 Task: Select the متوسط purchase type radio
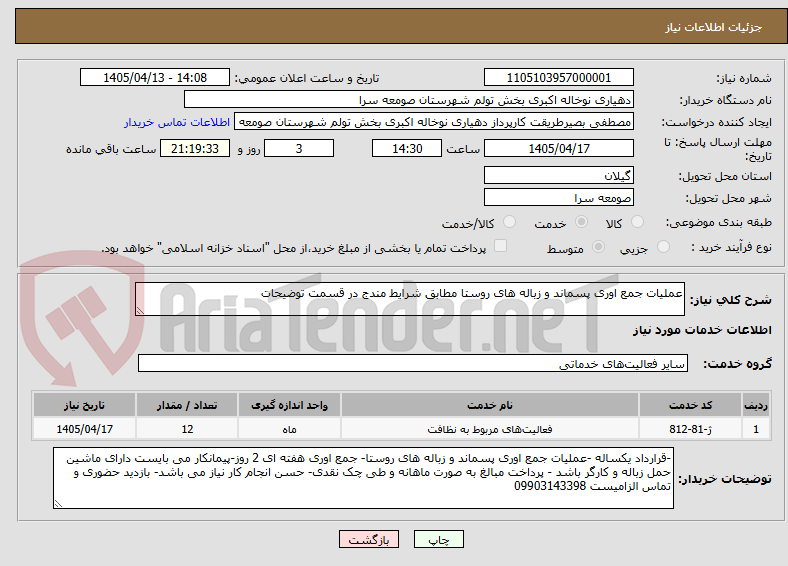coord(598,246)
